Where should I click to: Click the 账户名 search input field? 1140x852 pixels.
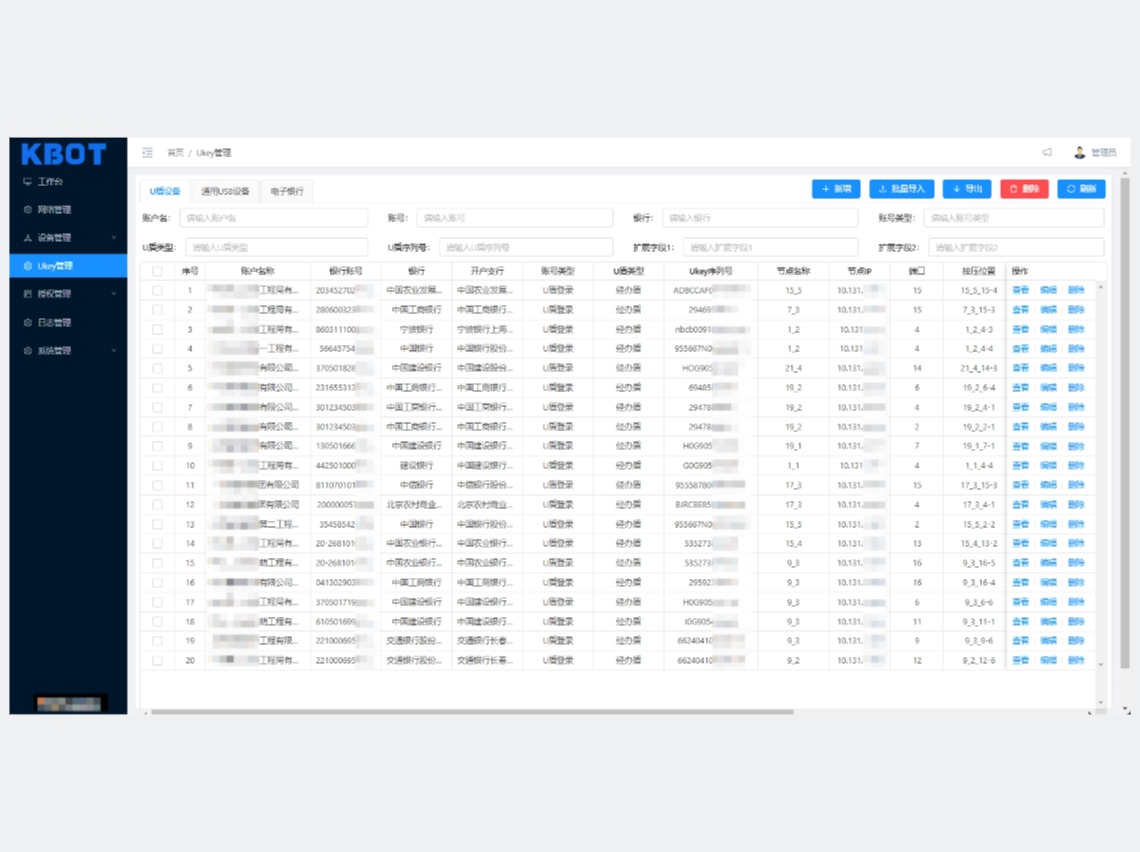tap(273, 218)
